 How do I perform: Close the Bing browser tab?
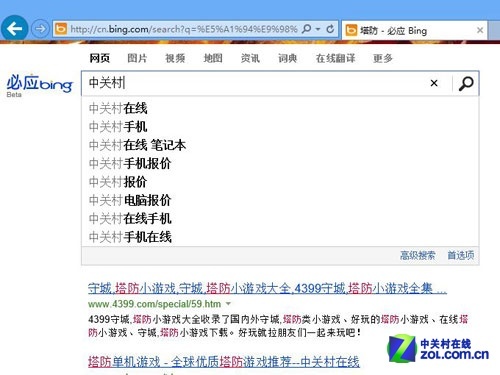(x=480, y=31)
